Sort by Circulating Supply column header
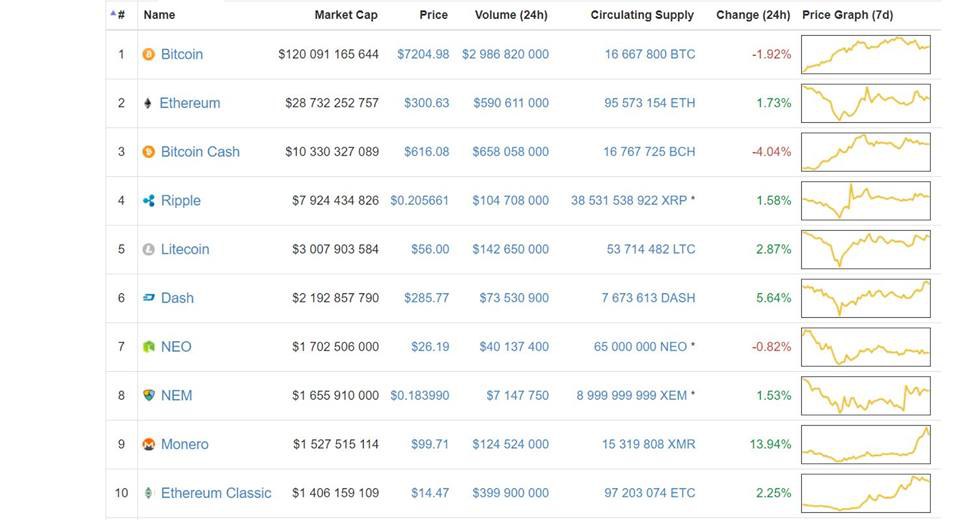 click(x=642, y=15)
